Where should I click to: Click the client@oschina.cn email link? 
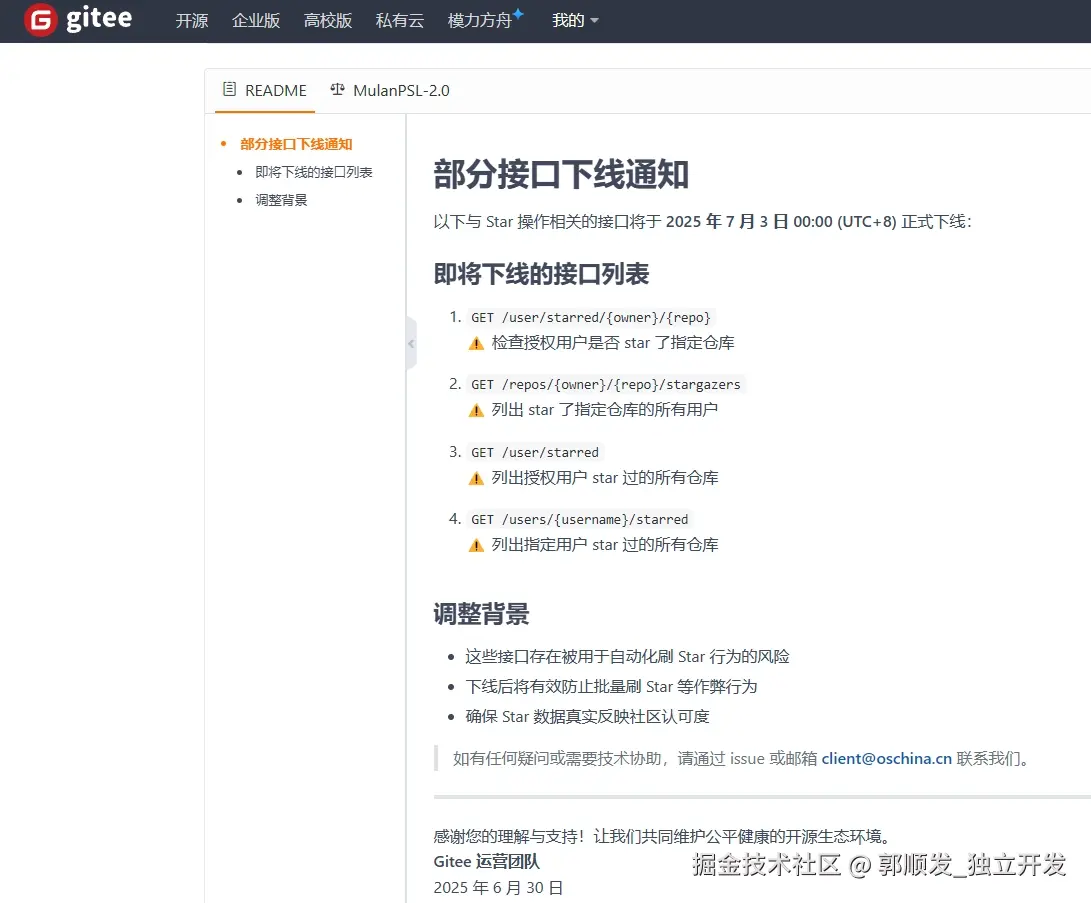click(884, 758)
